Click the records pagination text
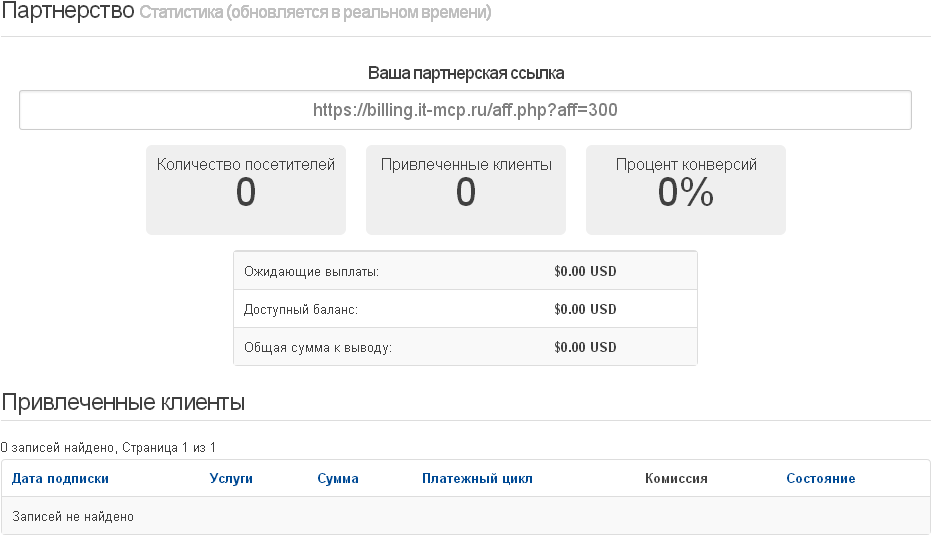The height and width of the screenshot is (535, 933). [108, 448]
